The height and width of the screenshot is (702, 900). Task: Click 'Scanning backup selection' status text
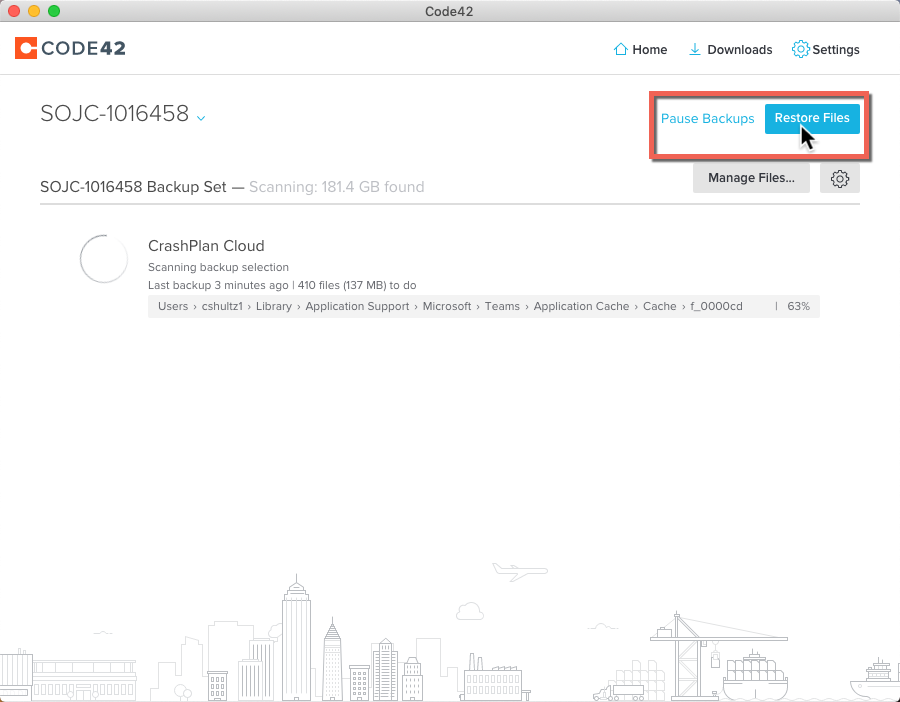pyautogui.click(x=218, y=267)
